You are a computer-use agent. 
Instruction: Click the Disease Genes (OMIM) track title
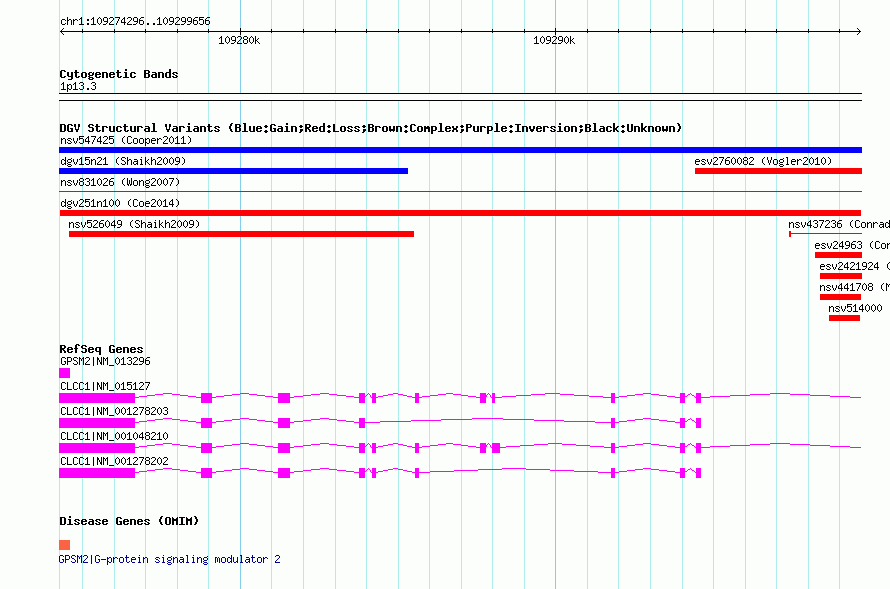pyautogui.click(x=129, y=521)
